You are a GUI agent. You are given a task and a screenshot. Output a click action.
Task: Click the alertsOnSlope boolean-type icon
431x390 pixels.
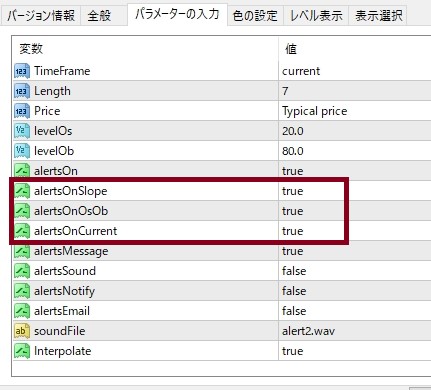[x=22, y=191]
